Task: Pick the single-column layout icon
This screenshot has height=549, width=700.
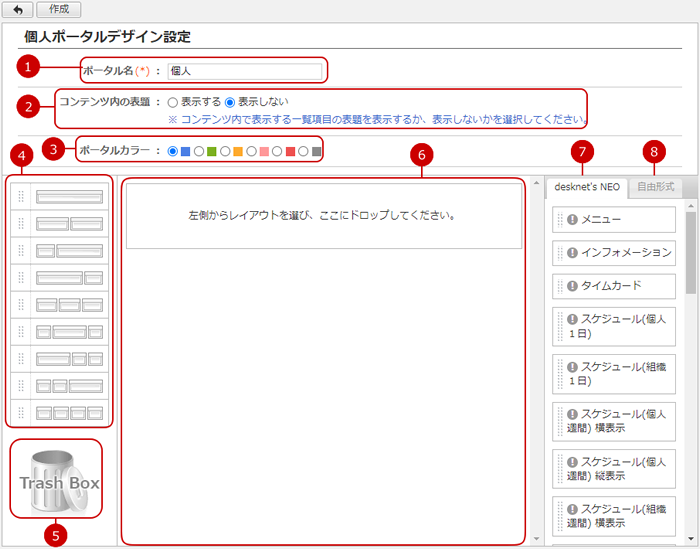Action: click(x=69, y=196)
